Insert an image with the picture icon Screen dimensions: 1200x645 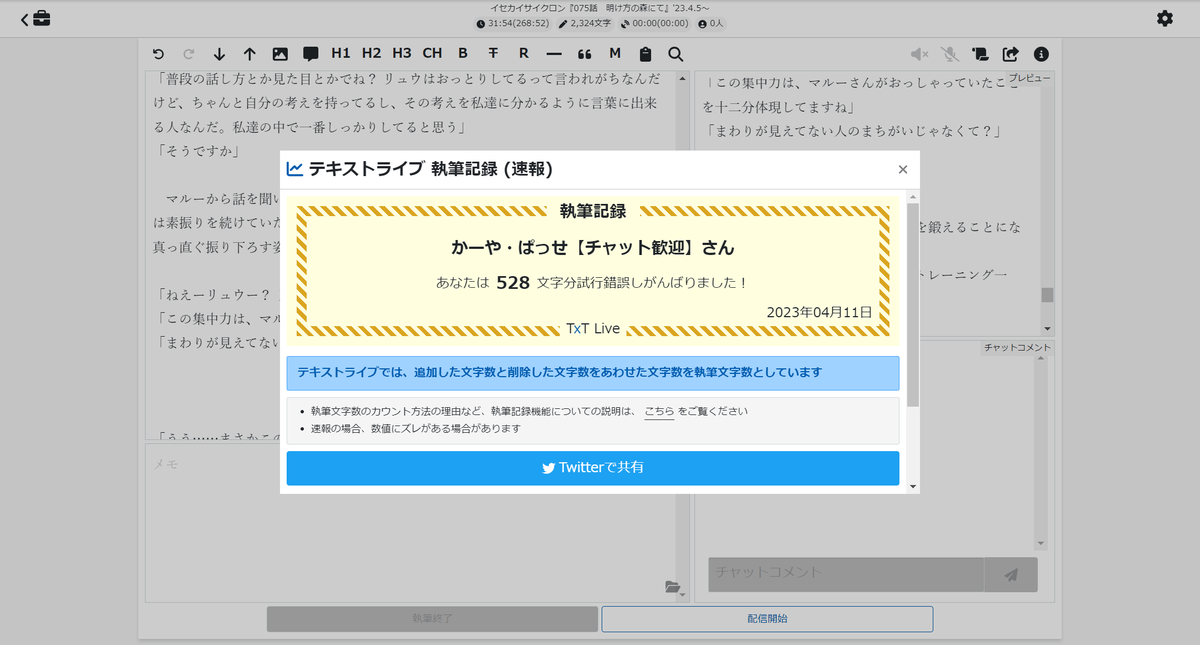click(280, 54)
